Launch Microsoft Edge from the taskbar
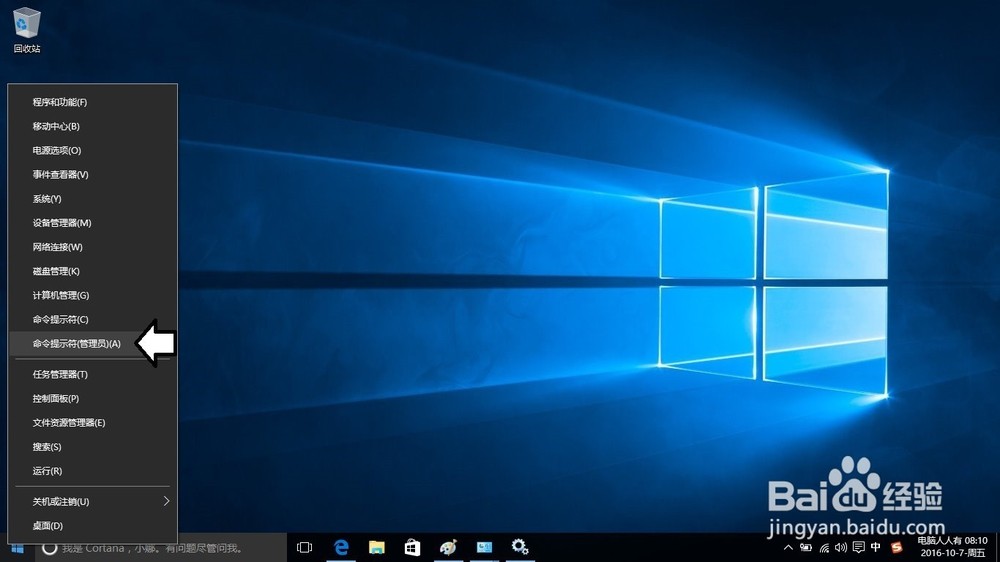The height and width of the screenshot is (562, 1000). pos(341,547)
